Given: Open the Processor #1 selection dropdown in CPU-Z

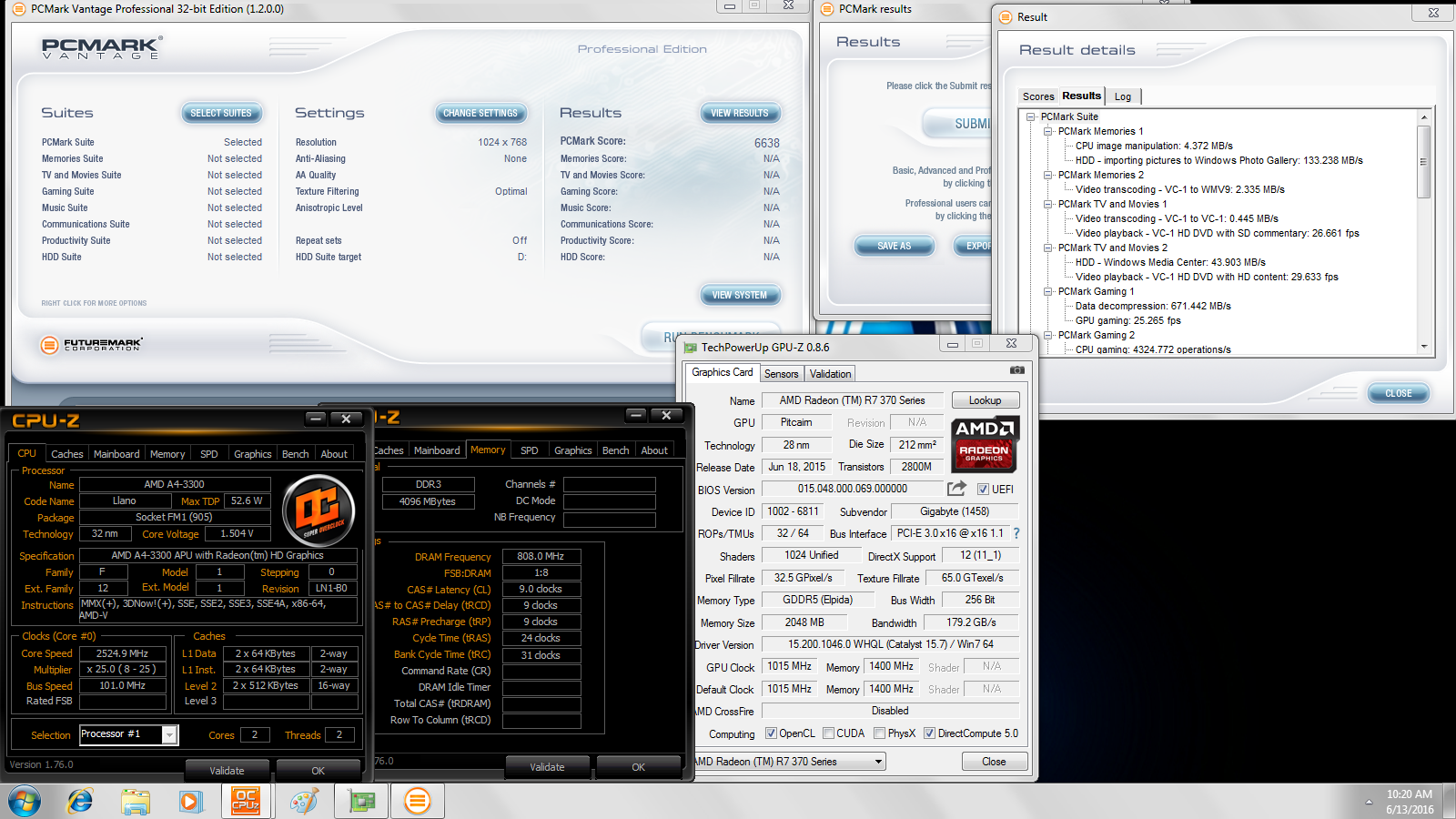Looking at the screenshot, I should [169, 734].
